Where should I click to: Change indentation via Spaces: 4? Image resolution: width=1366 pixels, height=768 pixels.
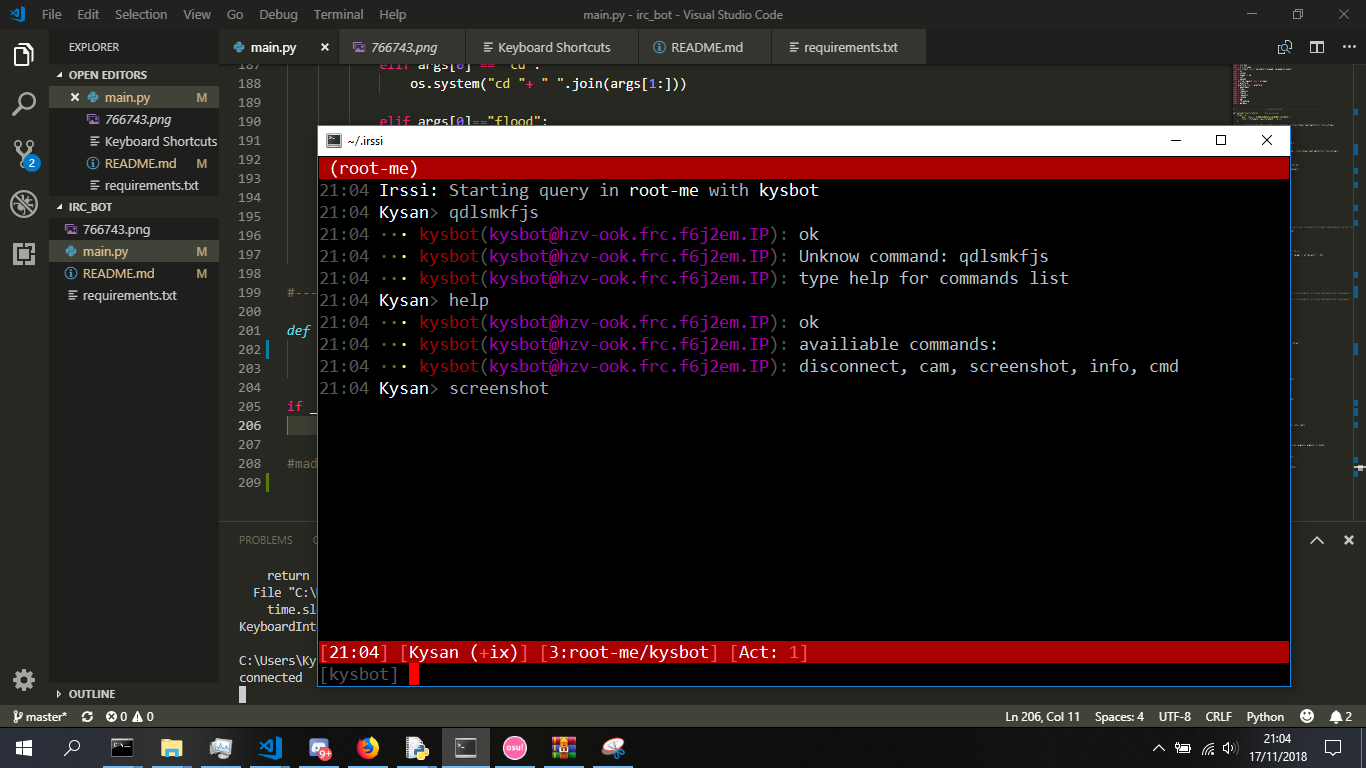click(1119, 716)
